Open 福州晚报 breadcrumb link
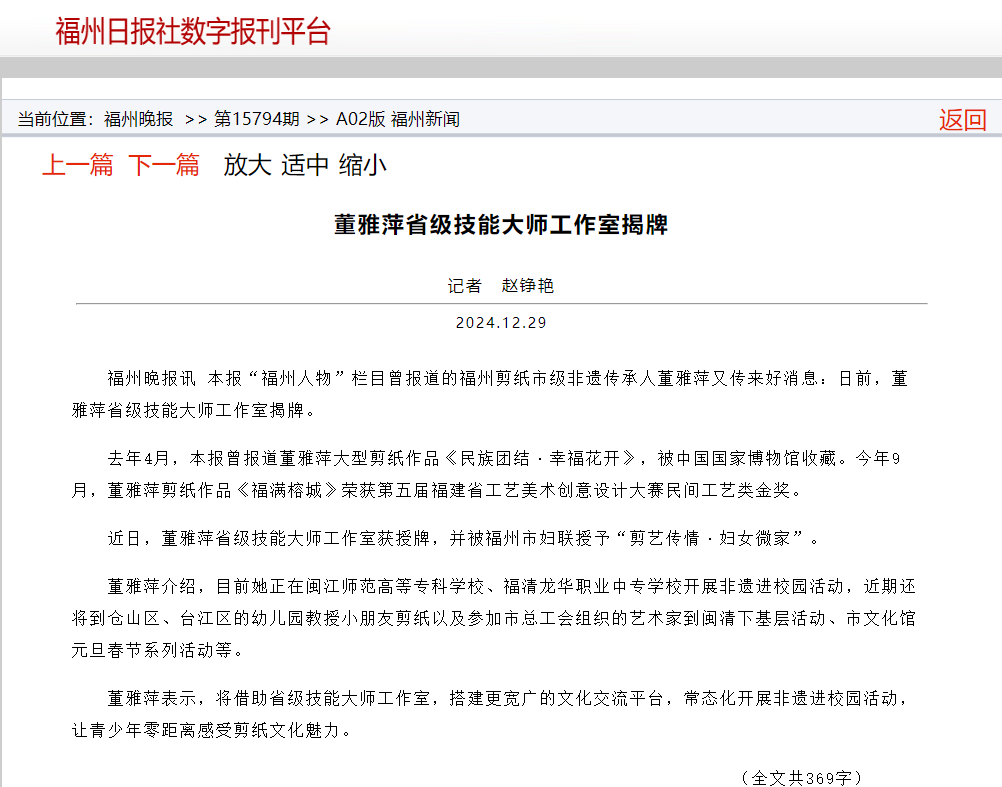 [x=139, y=119]
